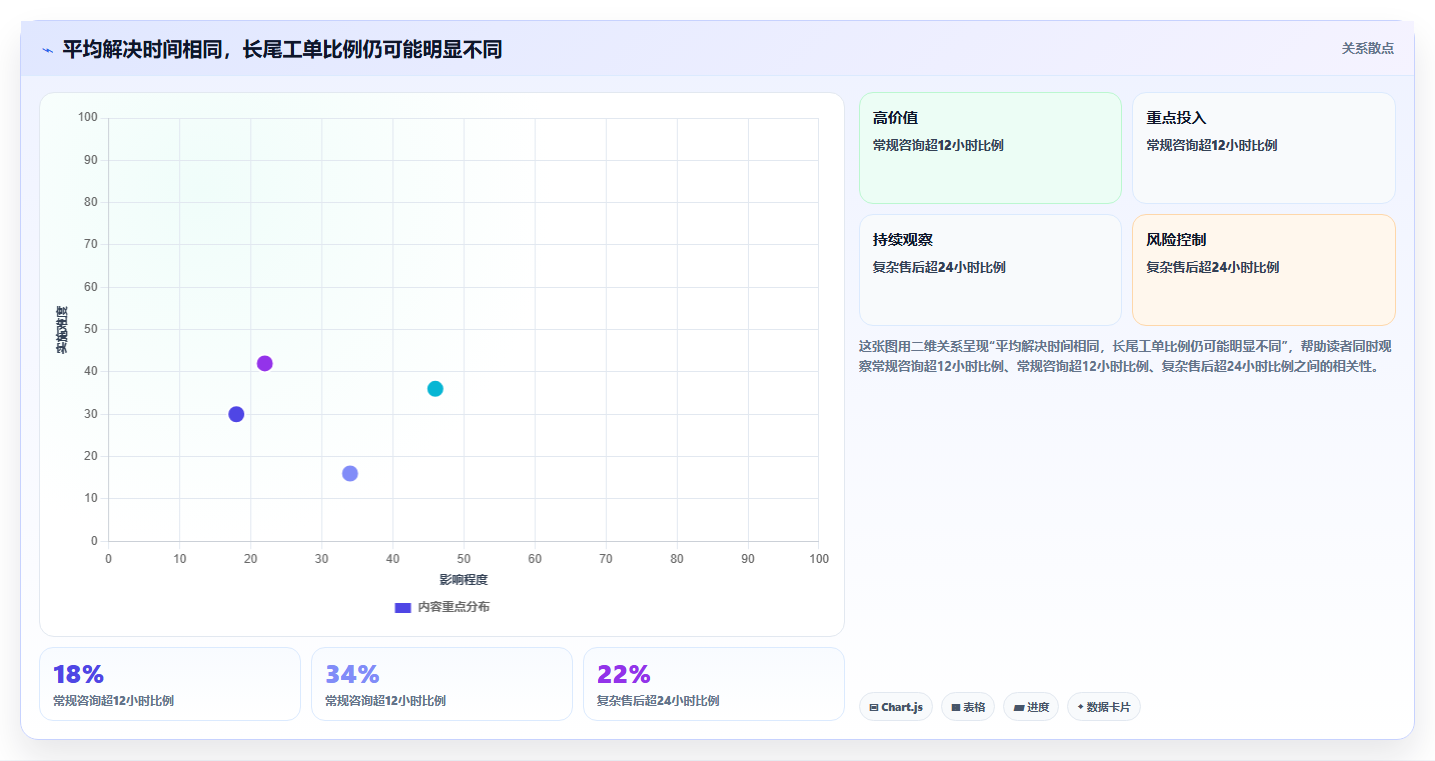Click the 影响程度 x-axis title
This screenshot has height=761, width=1435.
463,580
